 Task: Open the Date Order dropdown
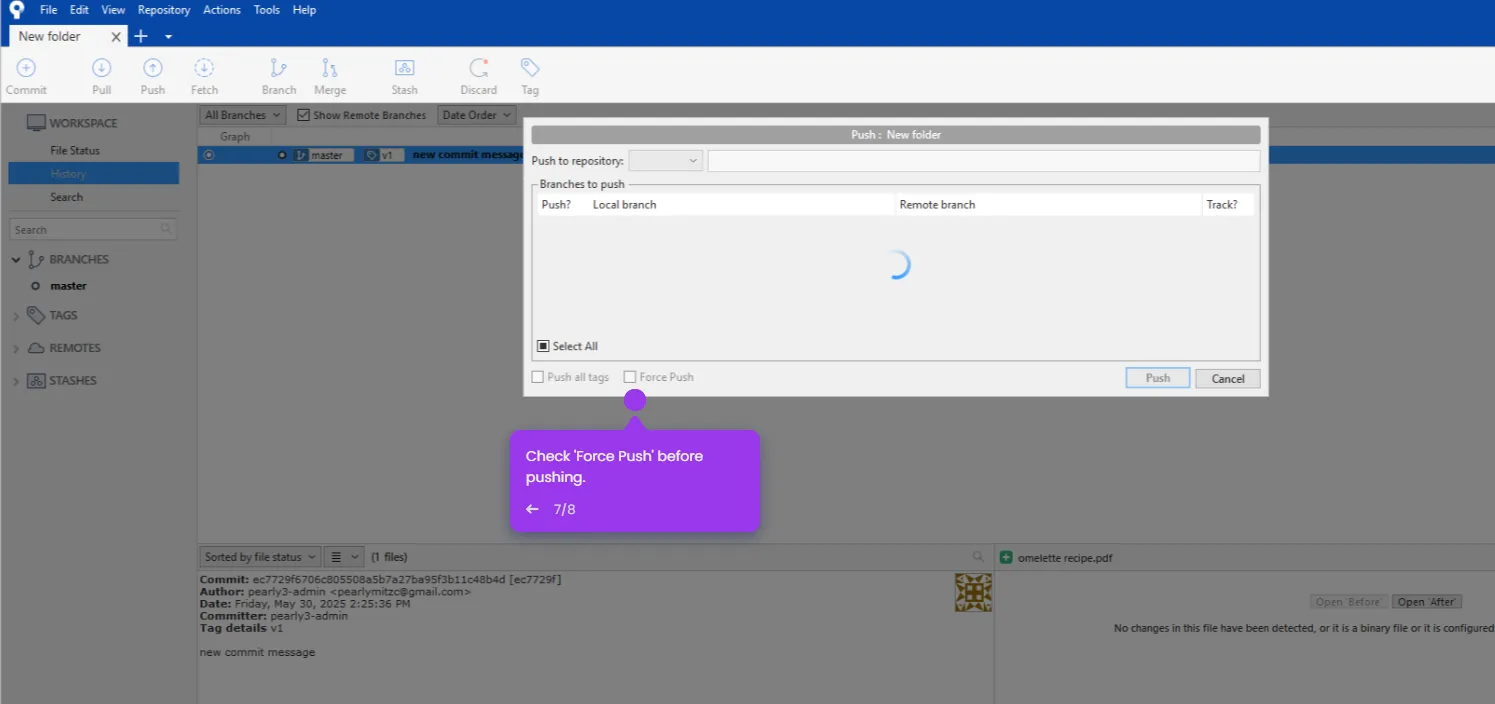(476, 115)
